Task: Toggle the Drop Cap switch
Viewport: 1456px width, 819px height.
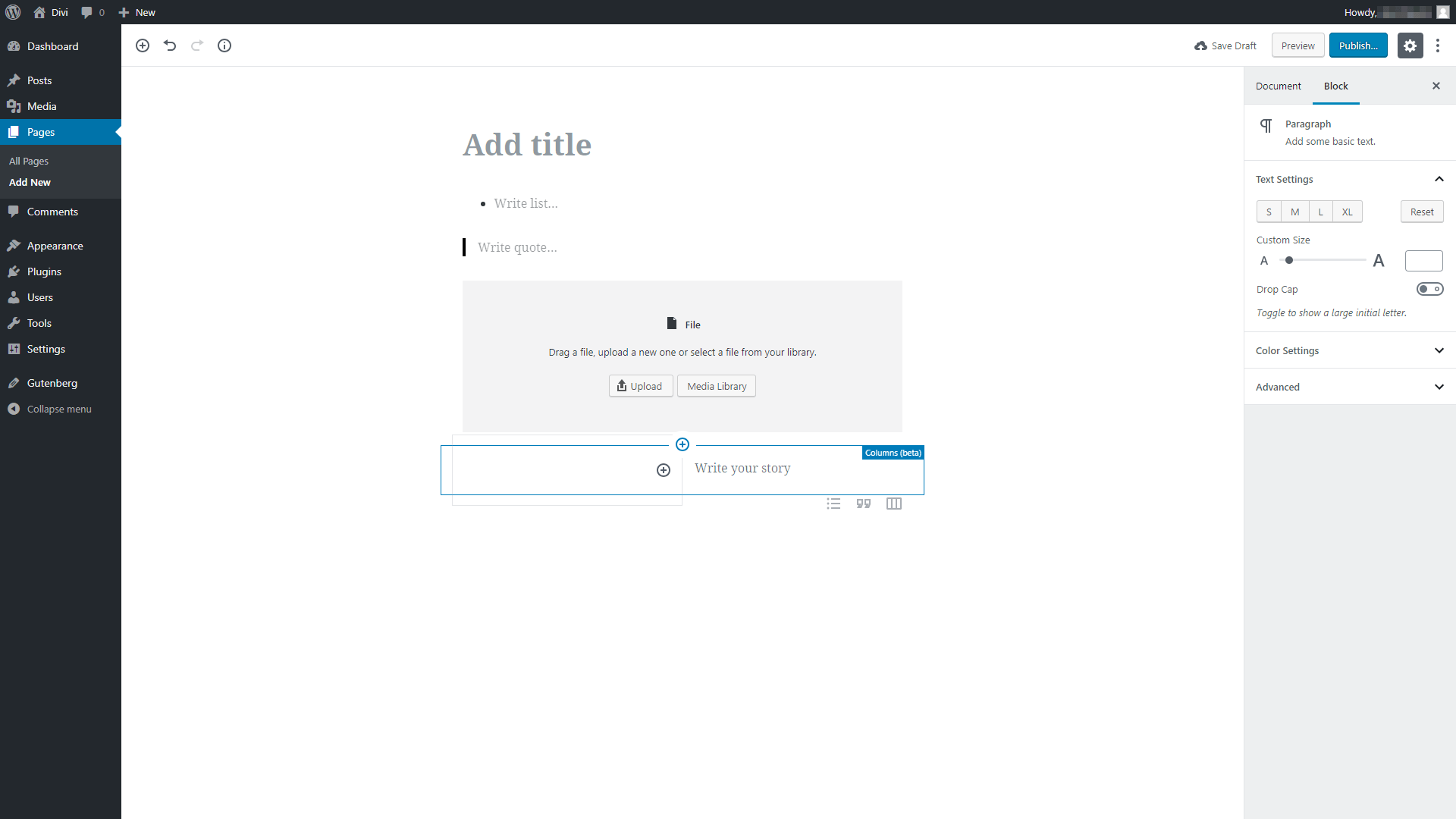Action: pyautogui.click(x=1429, y=289)
